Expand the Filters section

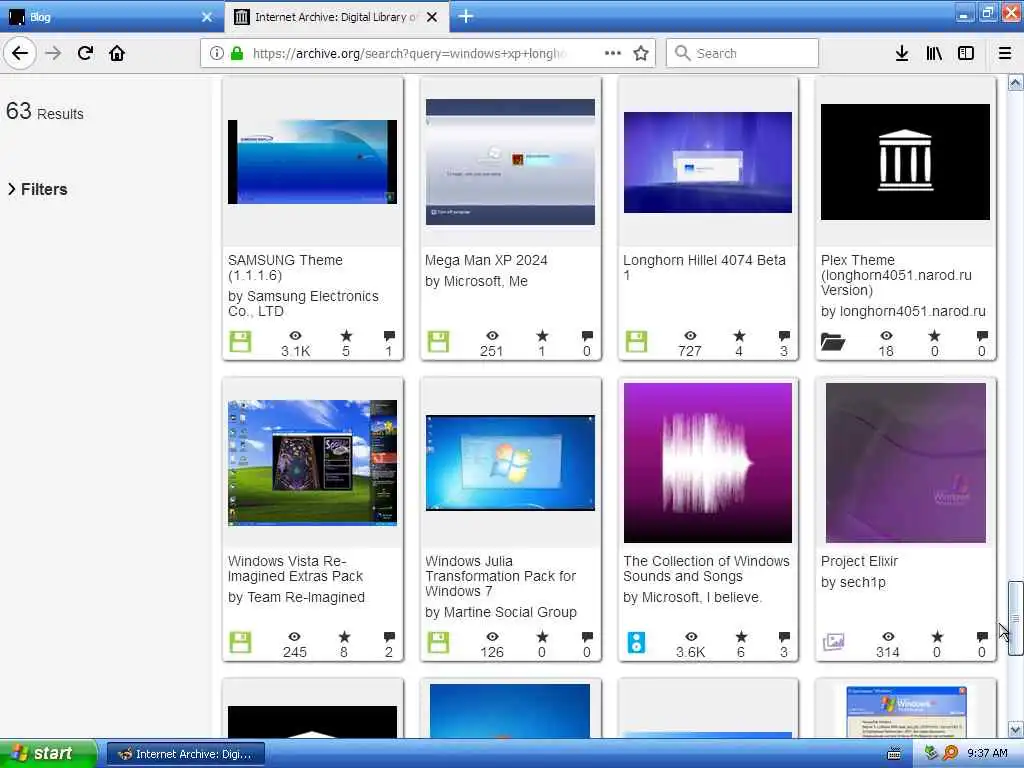pos(38,189)
